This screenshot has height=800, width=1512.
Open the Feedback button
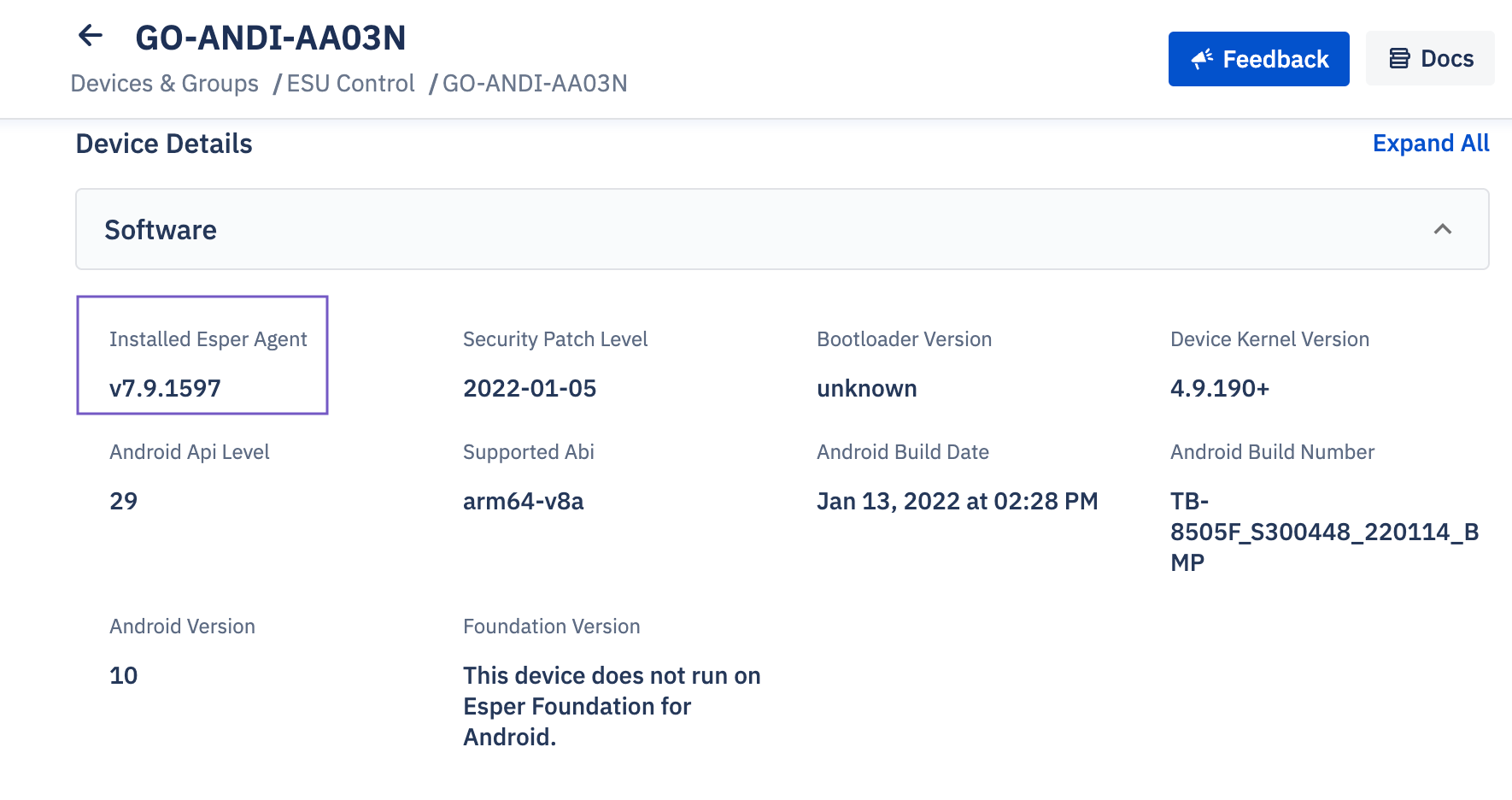[1258, 59]
